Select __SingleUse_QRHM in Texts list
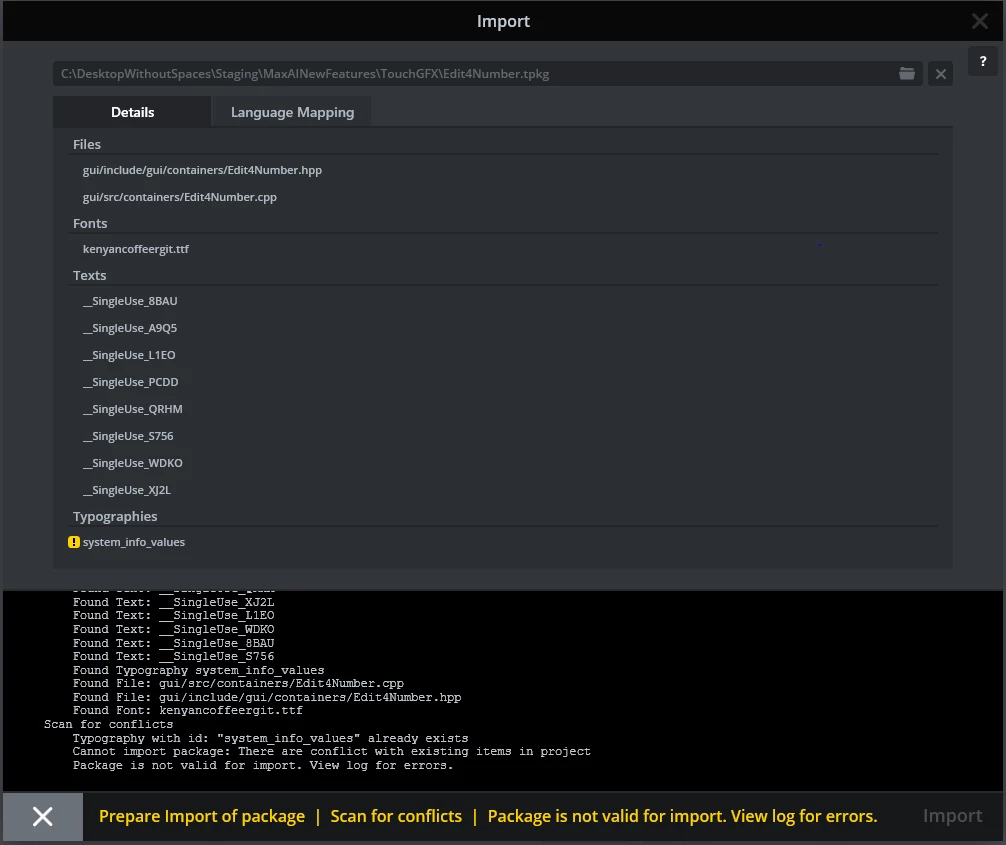 pos(133,409)
